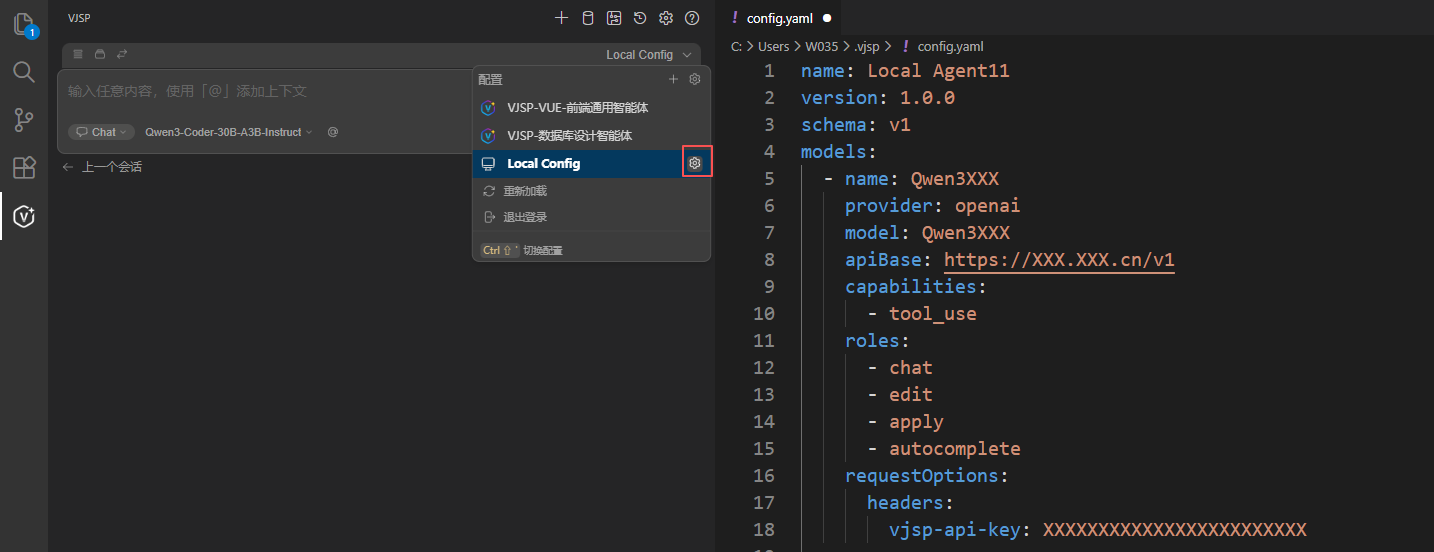
Task: Open the Extensions view
Action: tap(24, 168)
